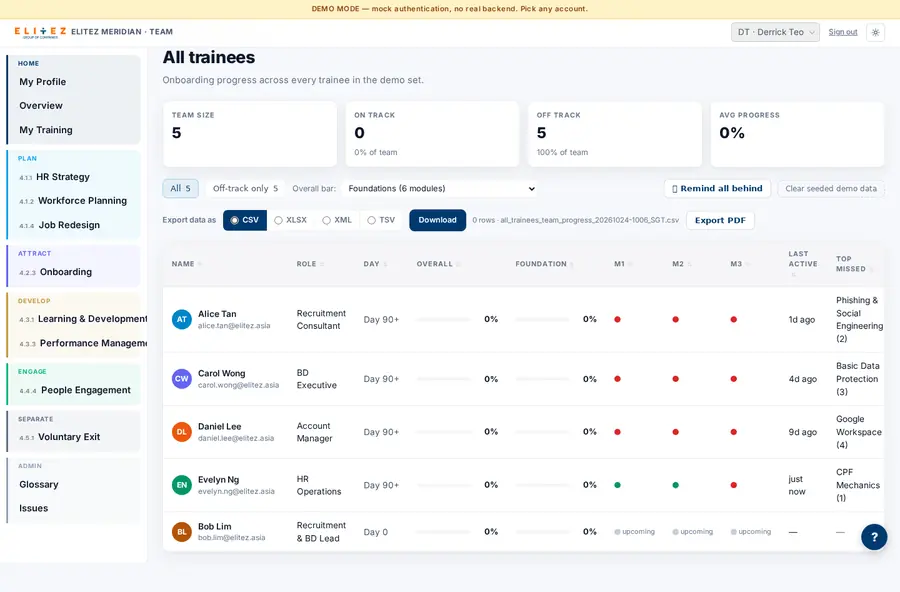Navigate to Workforce Planning
Screen dimensions: 900x592
point(82,201)
